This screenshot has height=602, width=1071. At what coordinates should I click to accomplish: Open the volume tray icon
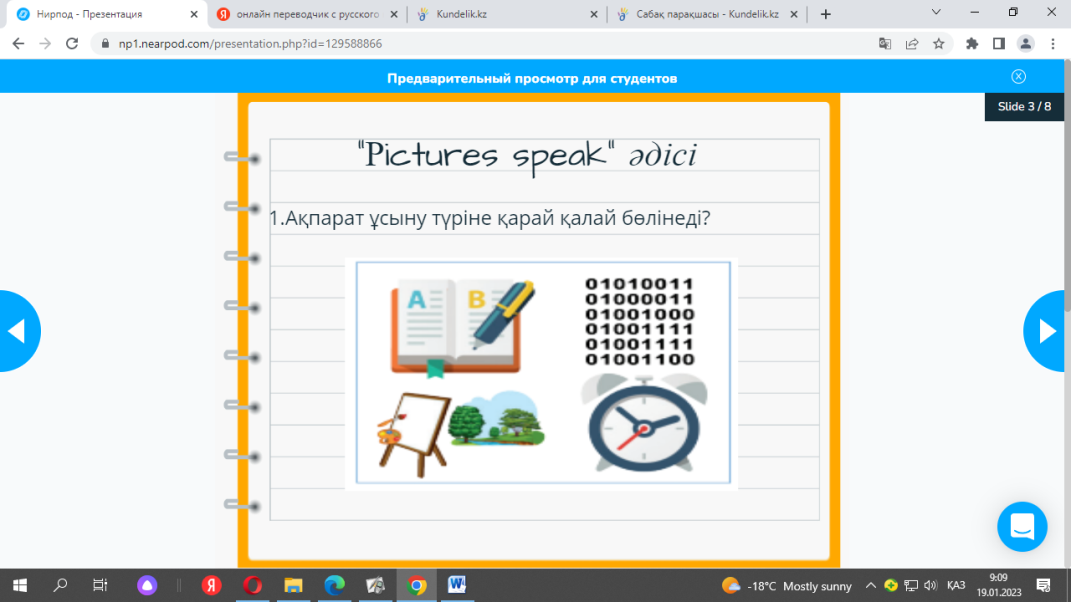[x=930, y=586]
